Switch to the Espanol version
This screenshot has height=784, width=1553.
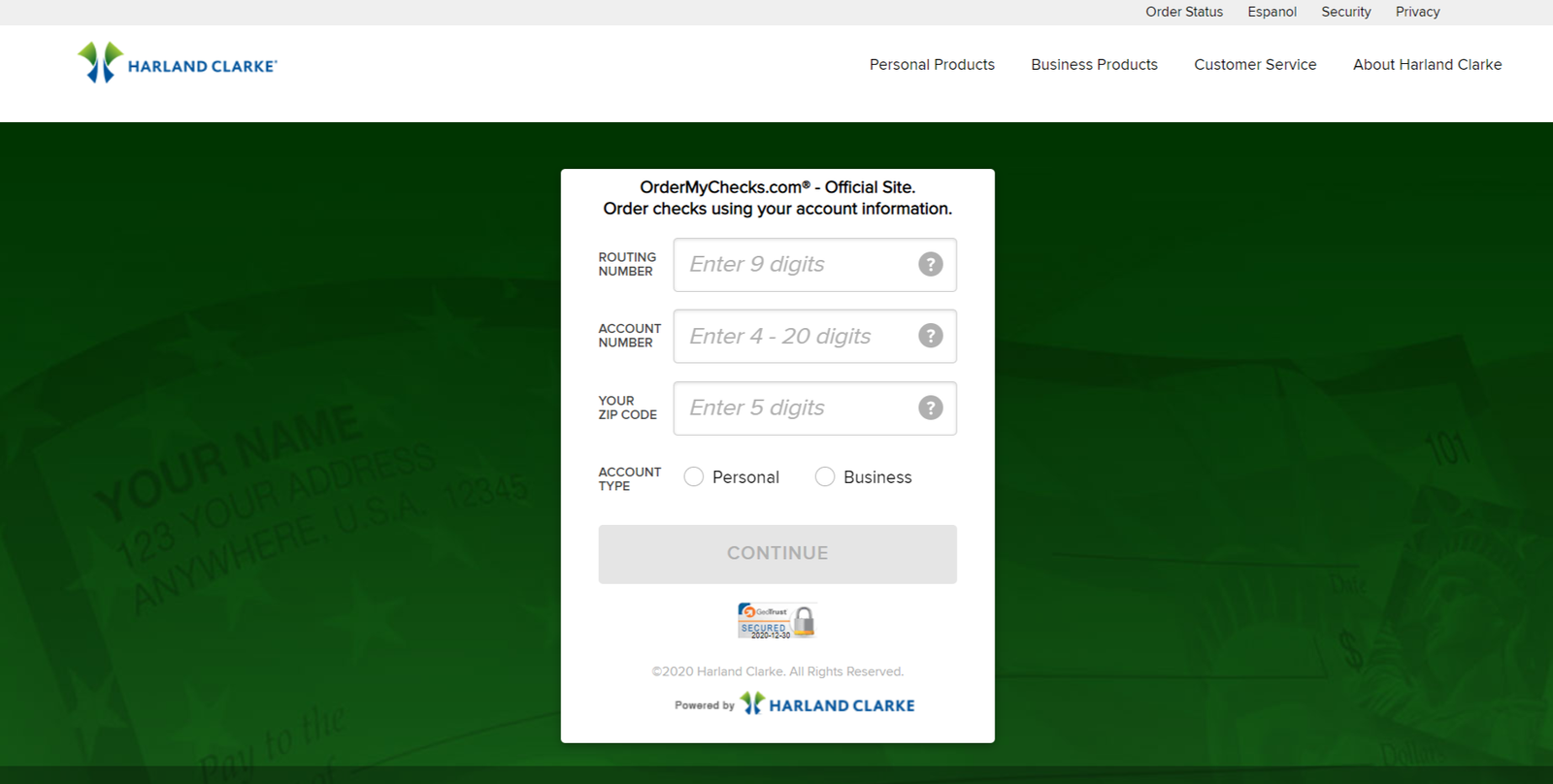(x=1272, y=12)
